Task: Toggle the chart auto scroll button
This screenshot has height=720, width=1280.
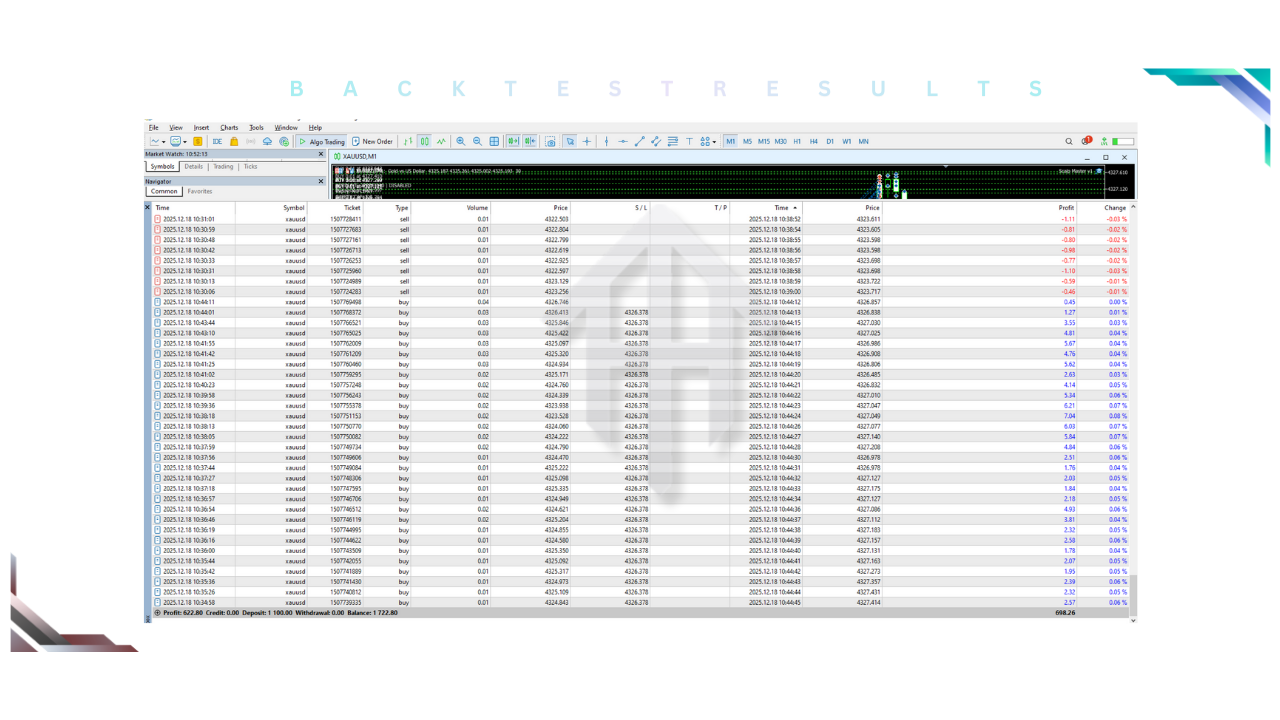Action: (x=513, y=142)
